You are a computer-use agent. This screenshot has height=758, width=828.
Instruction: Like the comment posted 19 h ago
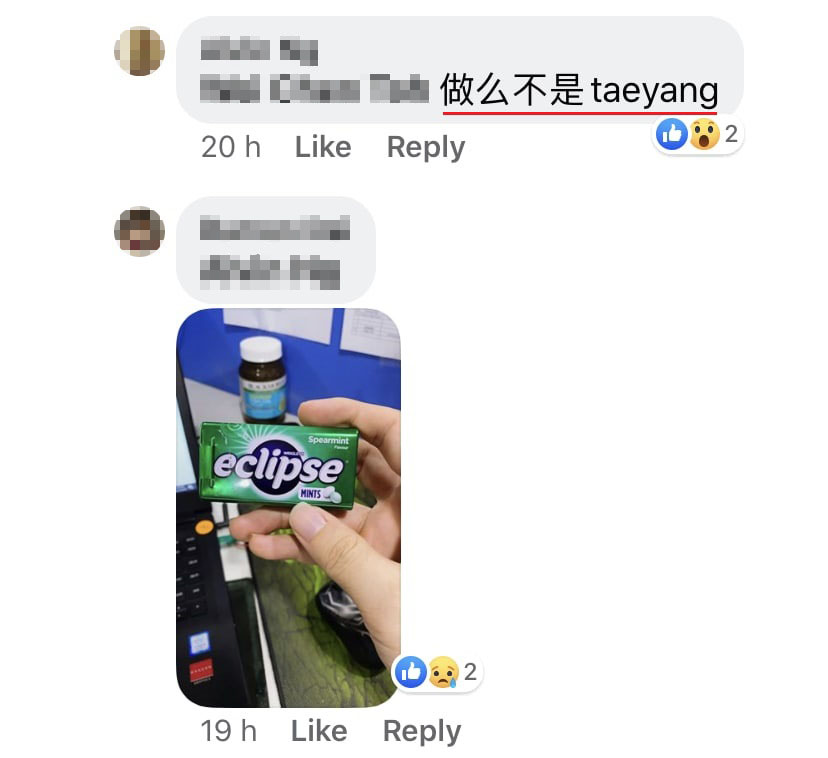click(x=319, y=731)
